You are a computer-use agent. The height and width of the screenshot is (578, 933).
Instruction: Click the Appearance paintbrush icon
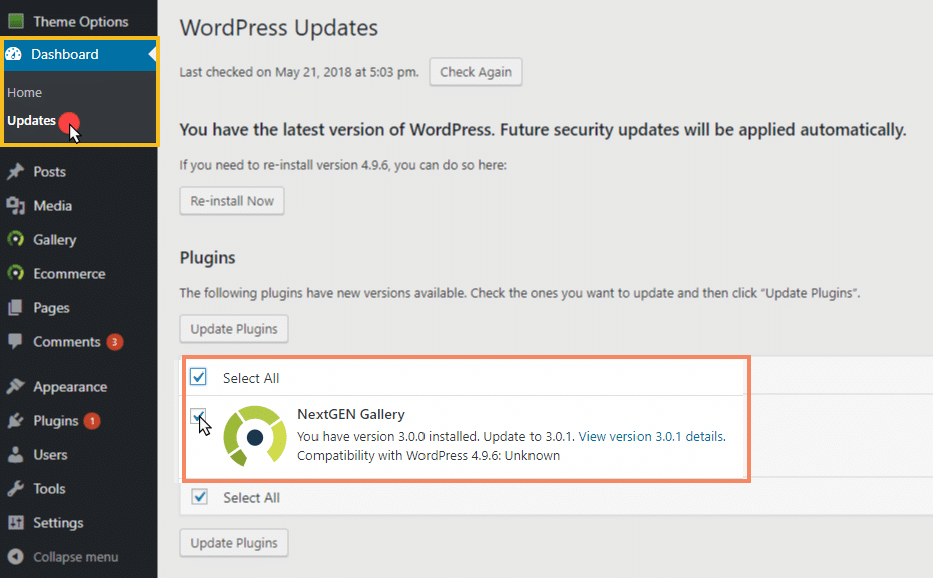click(x=15, y=386)
